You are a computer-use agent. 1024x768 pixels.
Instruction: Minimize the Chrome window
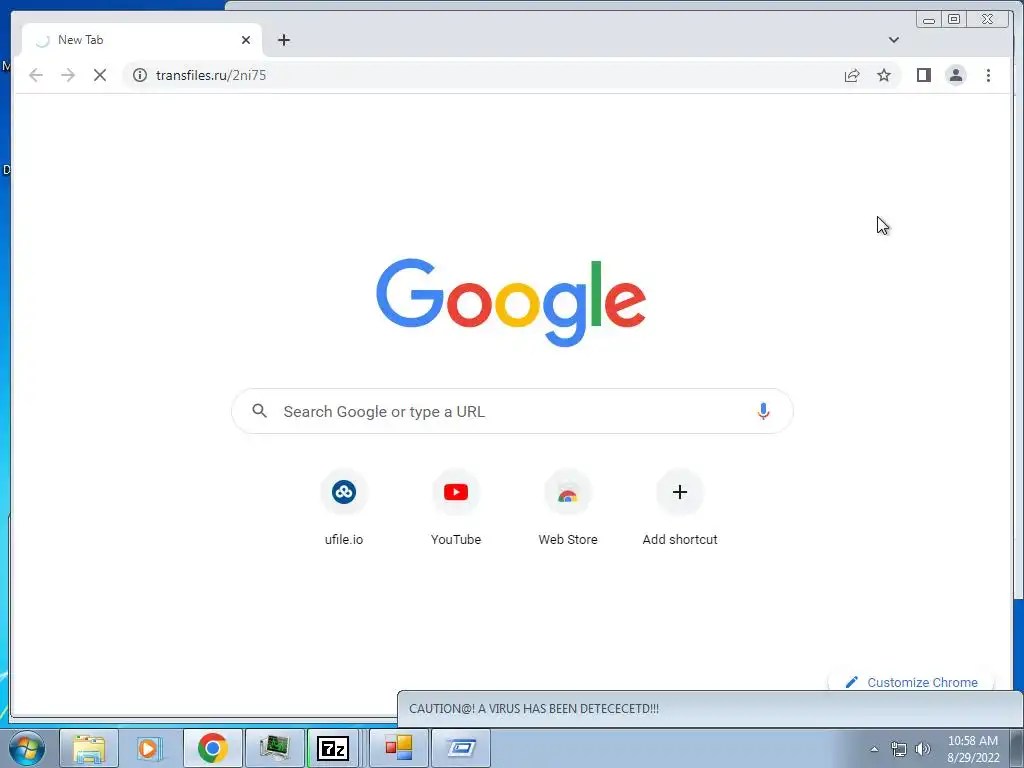point(929,20)
